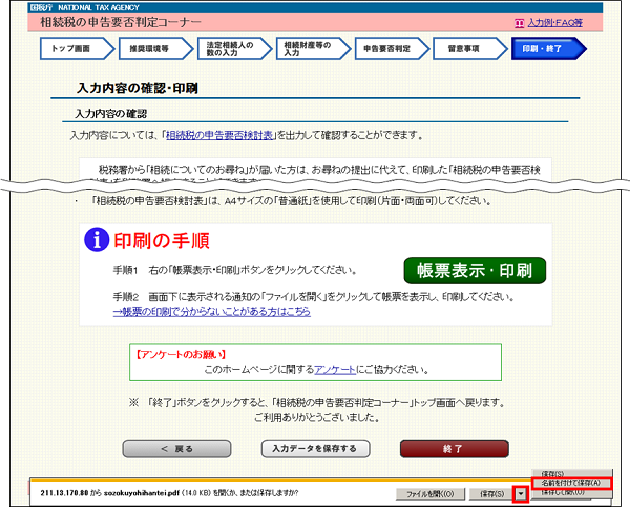Click the 印刷・終了 step
The image size is (630, 507).
click(x=549, y=49)
